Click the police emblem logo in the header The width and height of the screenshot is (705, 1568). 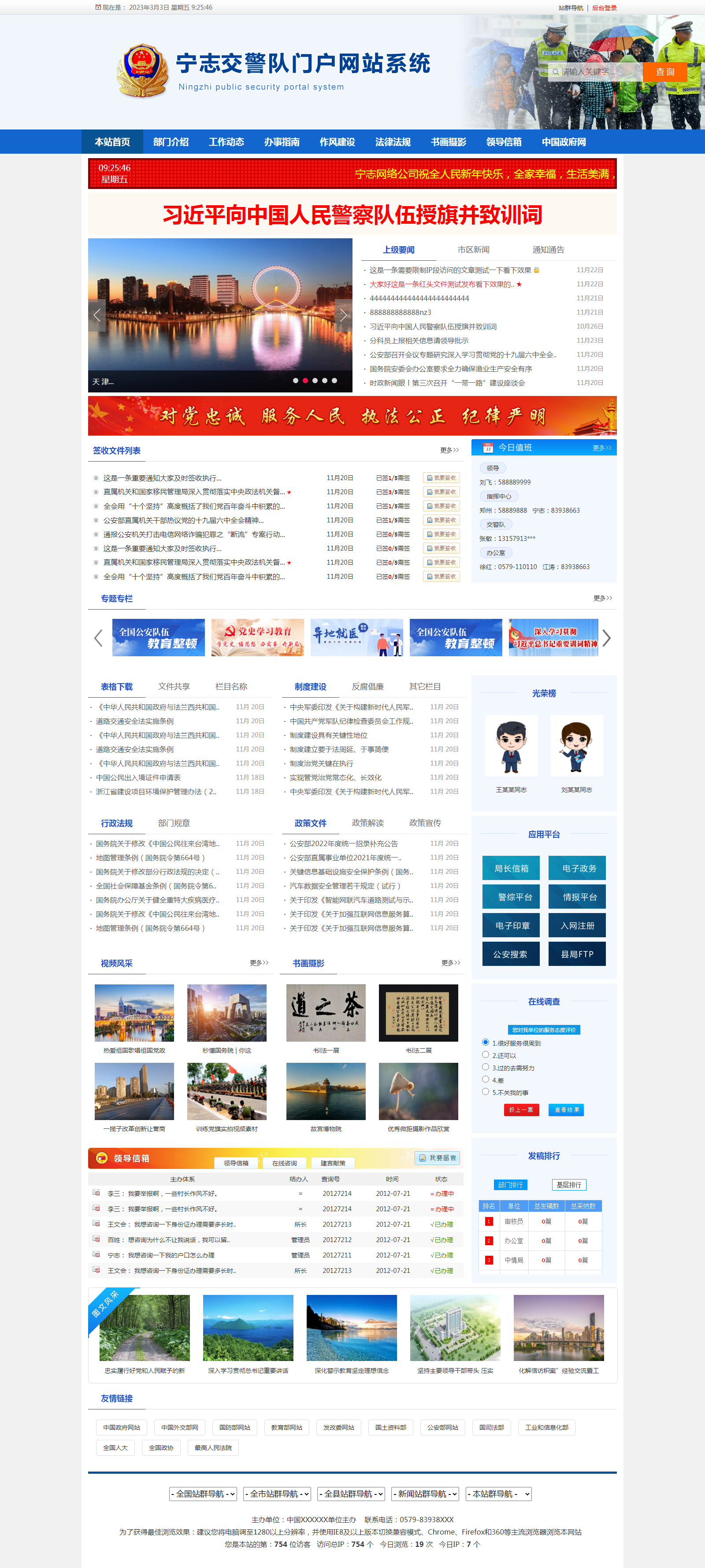(142, 70)
